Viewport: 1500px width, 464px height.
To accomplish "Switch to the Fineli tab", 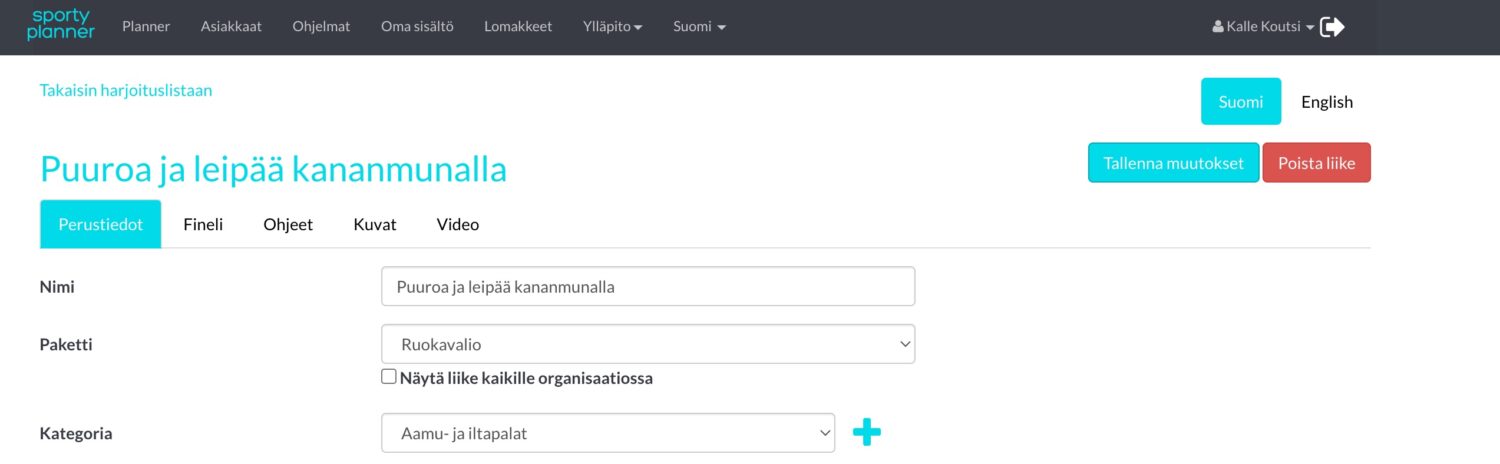I will (x=203, y=224).
